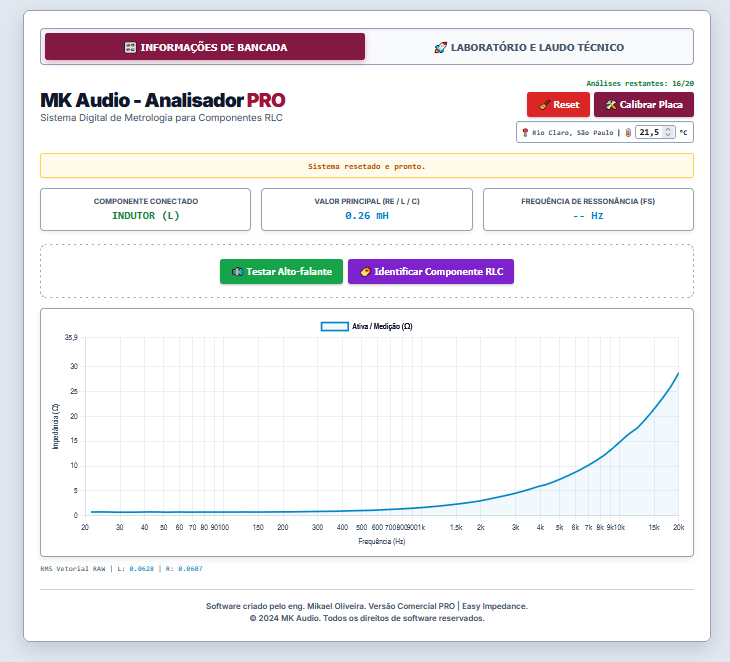Click the tools icon on Calibrar Placa
This screenshot has width=730, height=662.
611,105
